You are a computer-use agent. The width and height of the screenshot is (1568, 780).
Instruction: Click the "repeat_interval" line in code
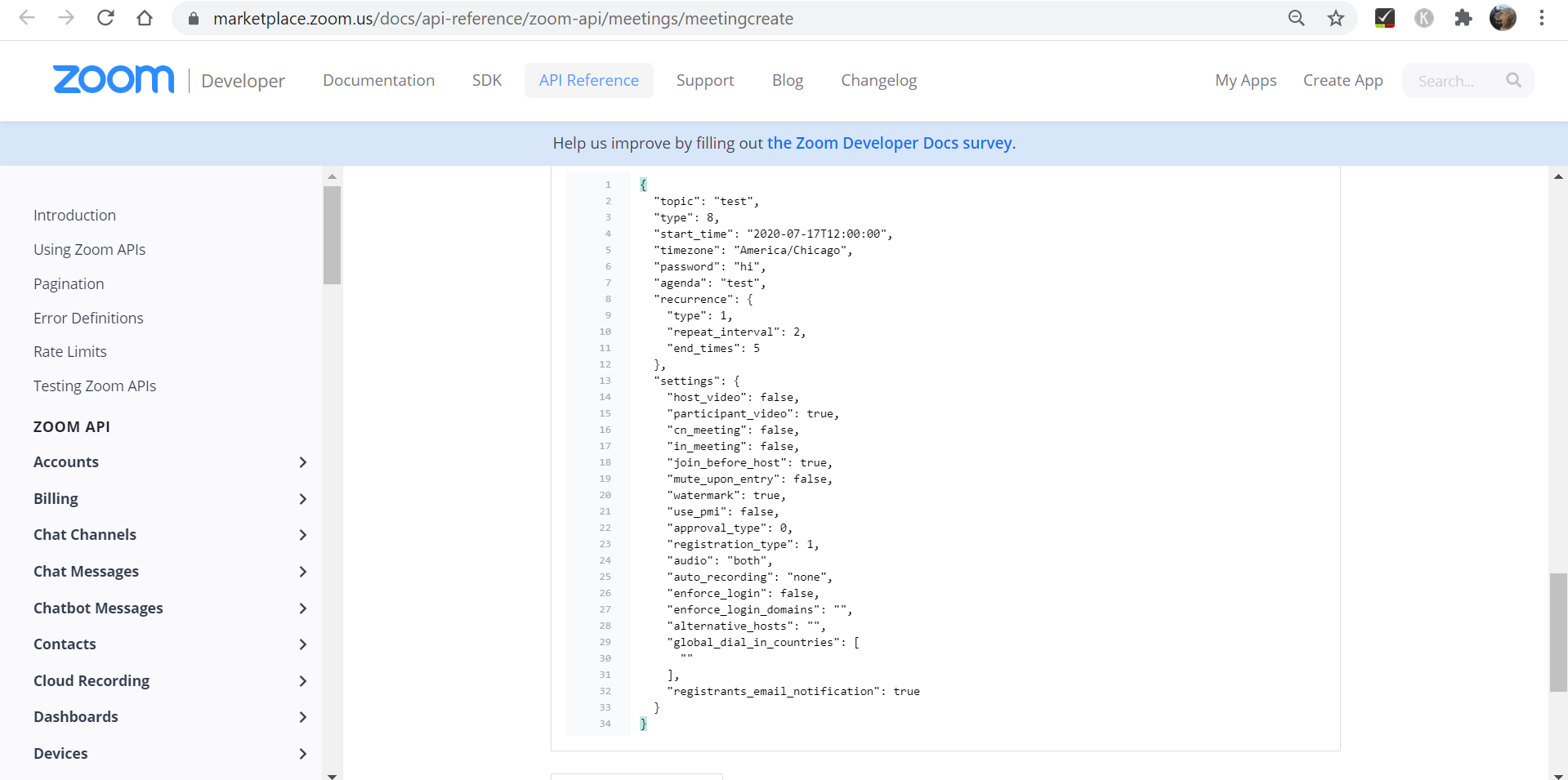[737, 332]
